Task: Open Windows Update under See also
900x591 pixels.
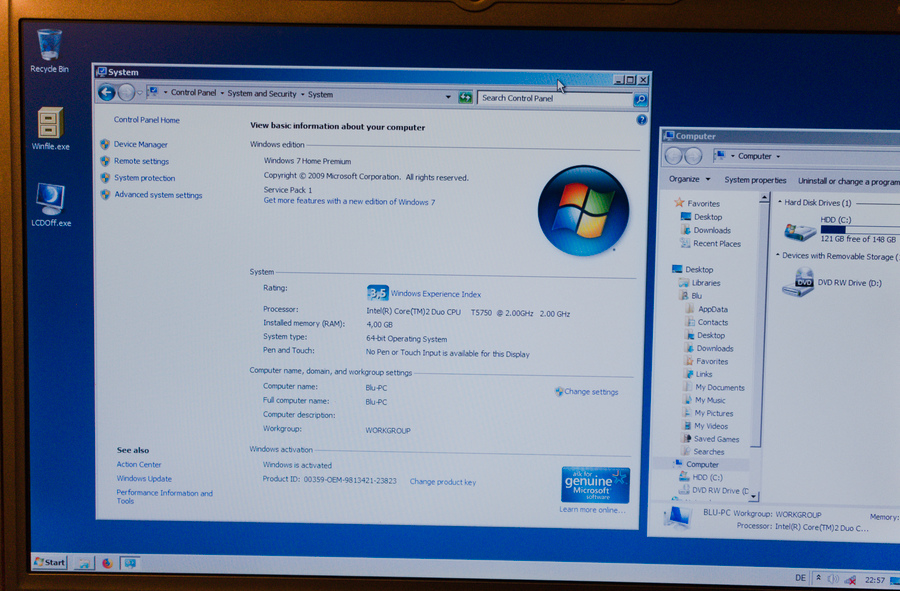Action: [144, 479]
